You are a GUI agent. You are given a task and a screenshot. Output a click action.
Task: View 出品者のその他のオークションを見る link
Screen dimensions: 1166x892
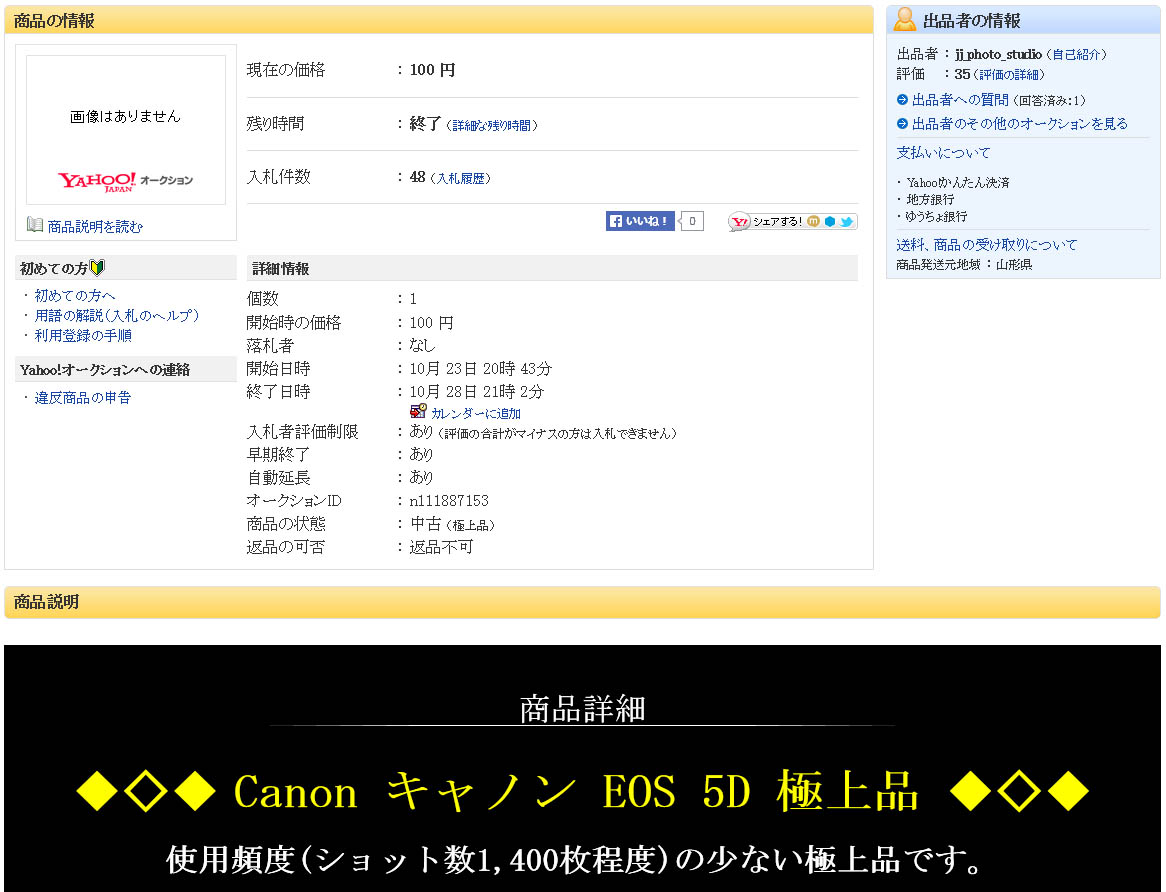[1020, 123]
